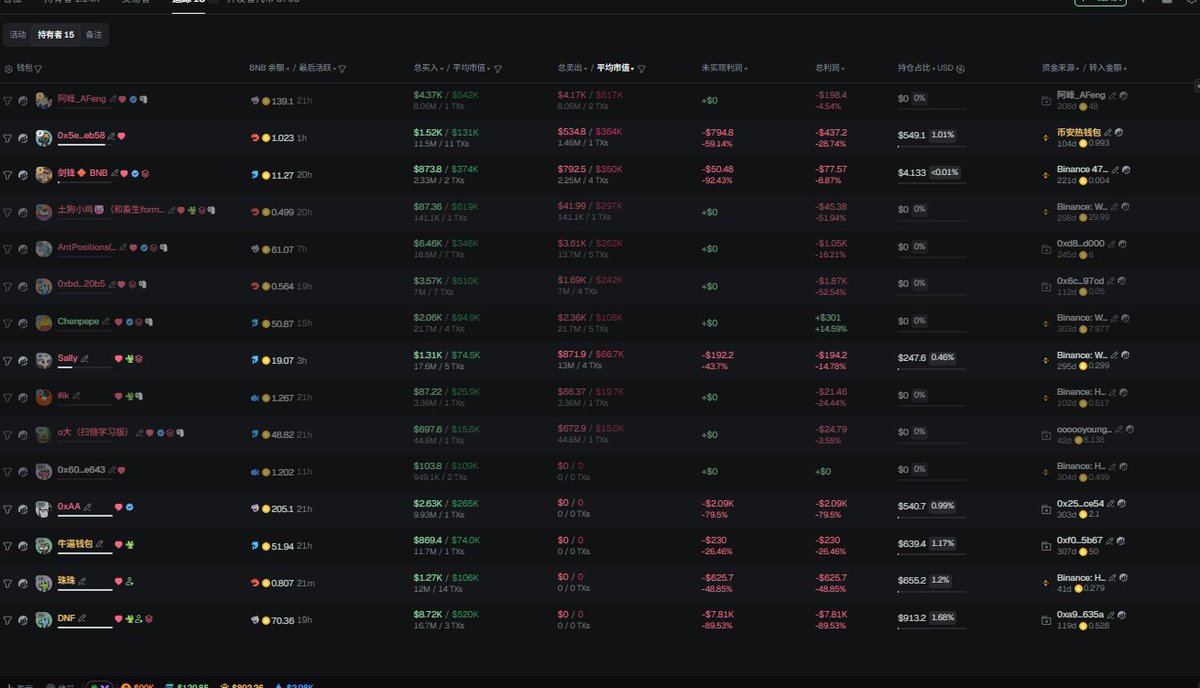The height and width of the screenshot is (688, 1200).
Task: Sort by 总卖出 column
Action: coord(572,68)
